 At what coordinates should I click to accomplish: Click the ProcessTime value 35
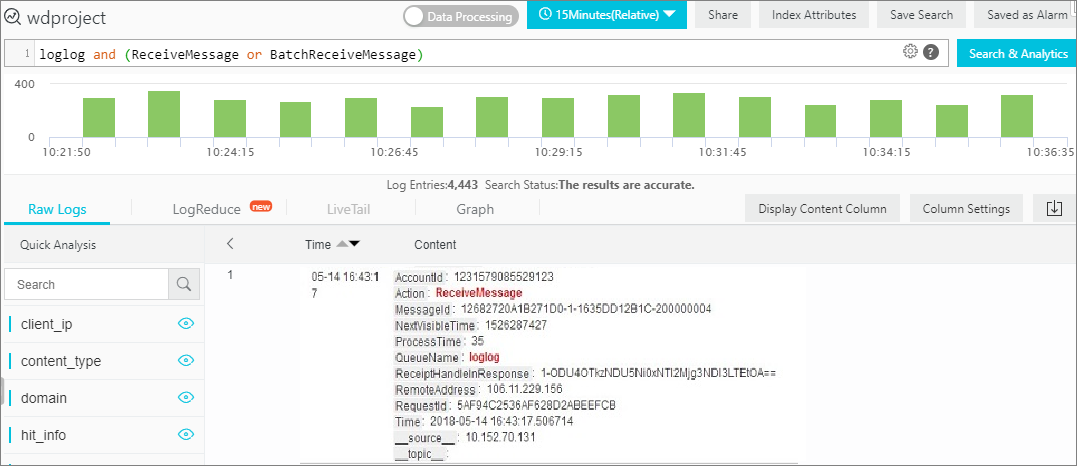(x=478, y=340)
